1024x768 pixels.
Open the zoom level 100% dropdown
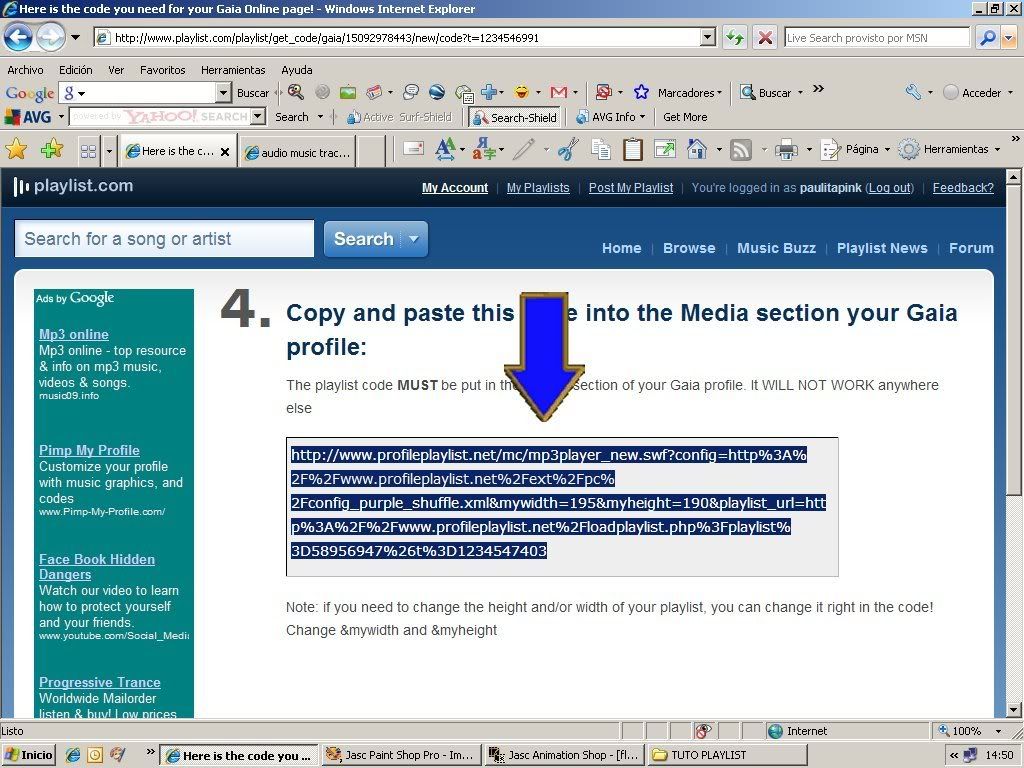point(998,731)
